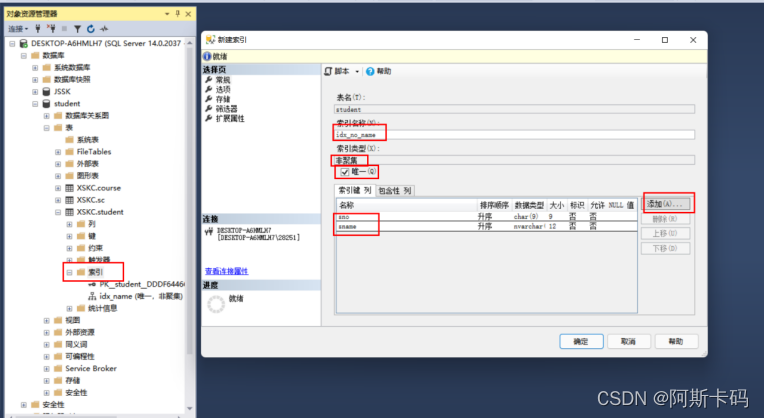Screen dimensions: 764x418
Task: Select the PK__student primary key index
Action: coord(142,285)
